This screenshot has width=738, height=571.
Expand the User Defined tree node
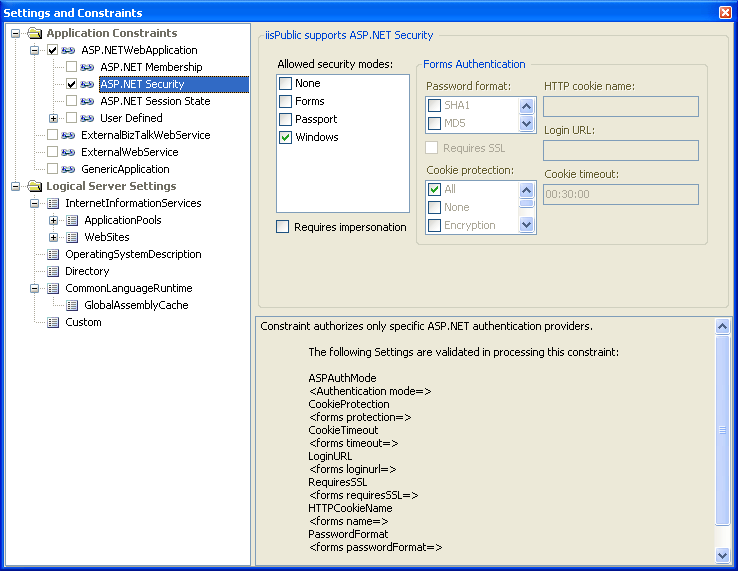[x=54, y=118]
